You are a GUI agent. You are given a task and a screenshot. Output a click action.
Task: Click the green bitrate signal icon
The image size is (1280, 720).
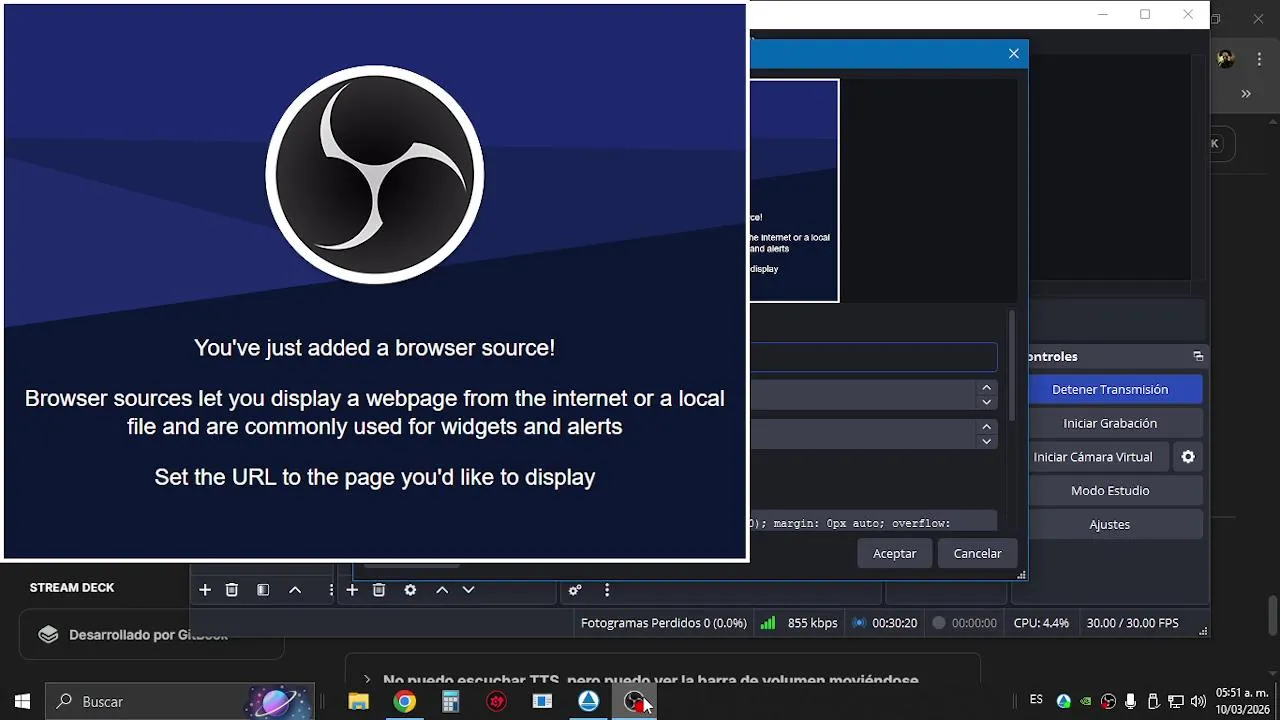tap(768, 623)
